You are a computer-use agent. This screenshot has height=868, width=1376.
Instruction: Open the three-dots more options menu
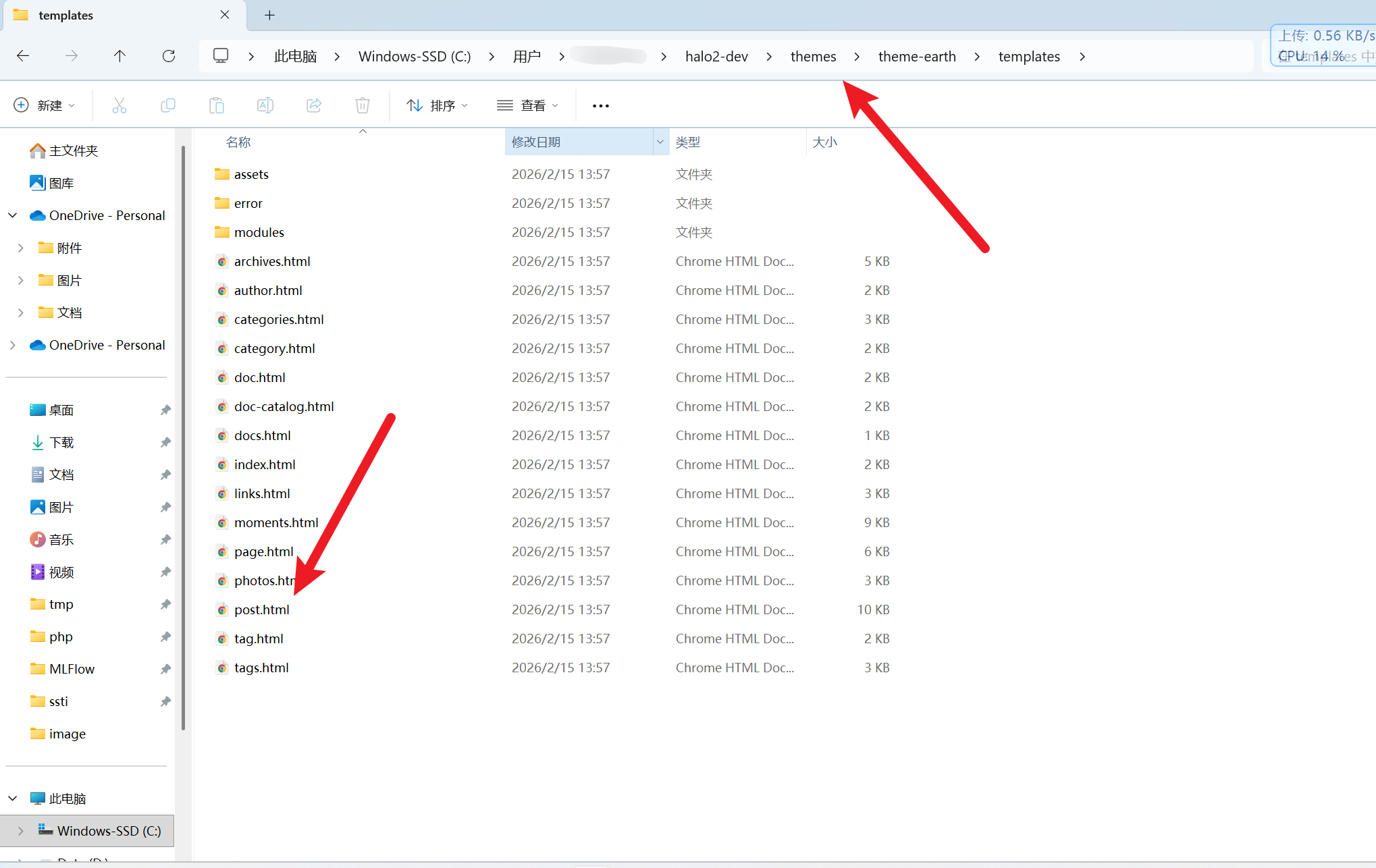600,105
